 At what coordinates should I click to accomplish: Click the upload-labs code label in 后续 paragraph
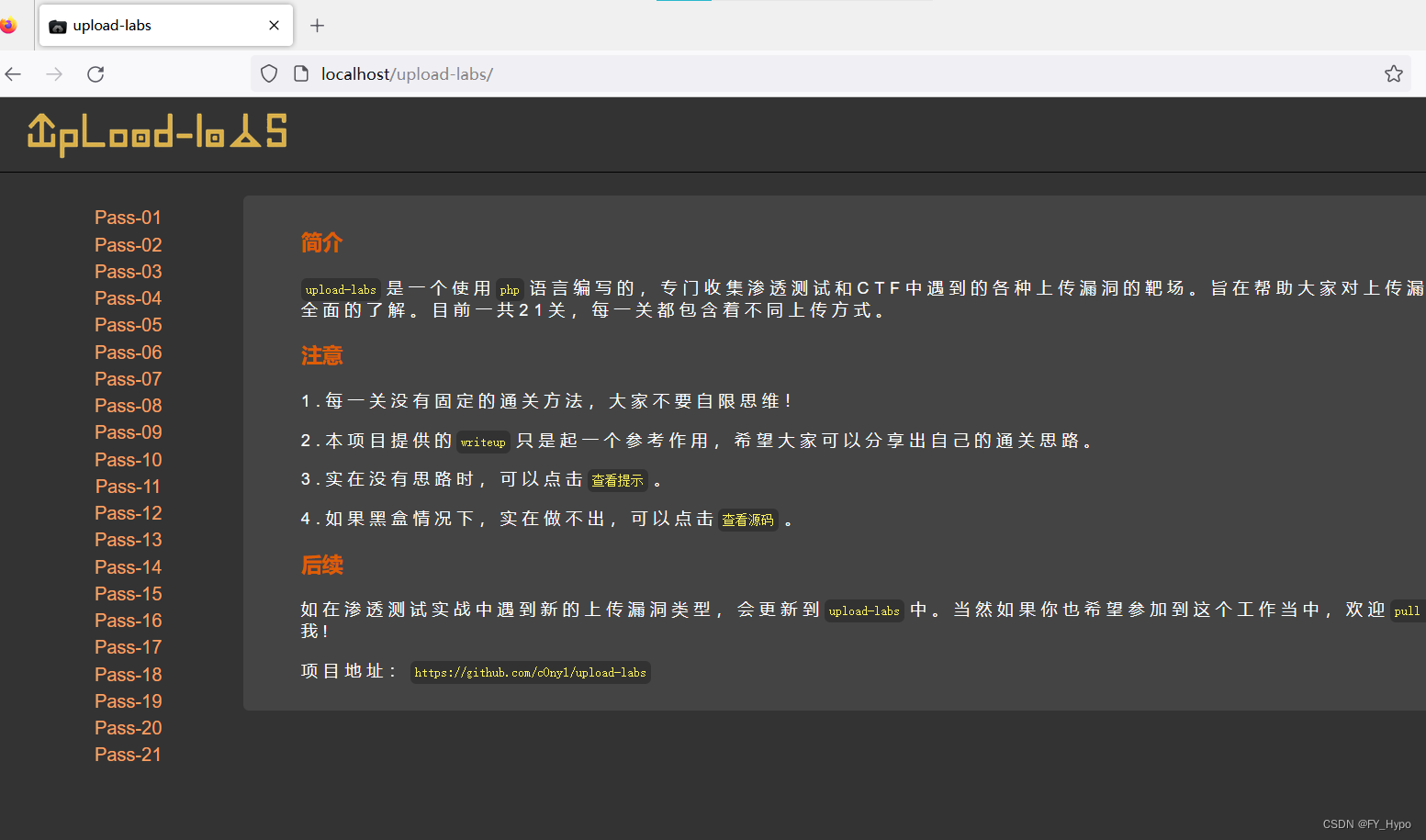tap(864, 610)
